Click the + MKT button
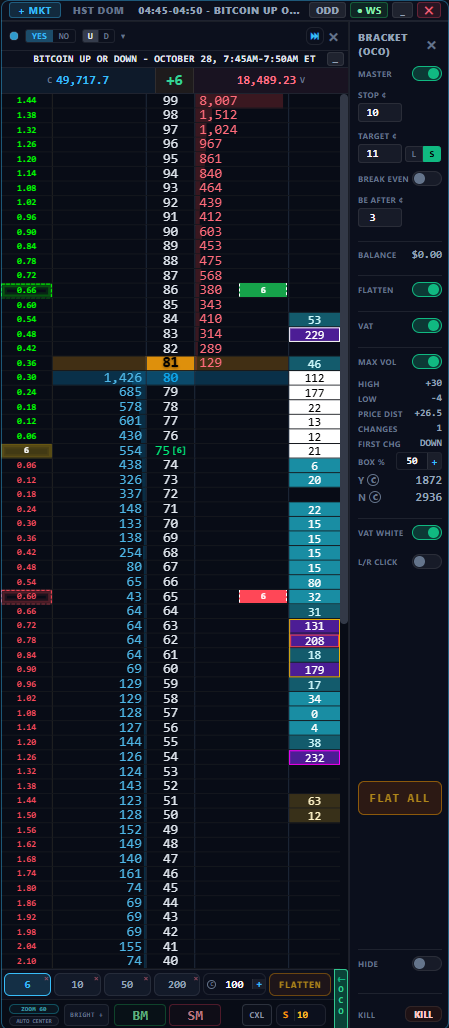The width and height of the screenshot is (449, 1028). tap(35, 10)
